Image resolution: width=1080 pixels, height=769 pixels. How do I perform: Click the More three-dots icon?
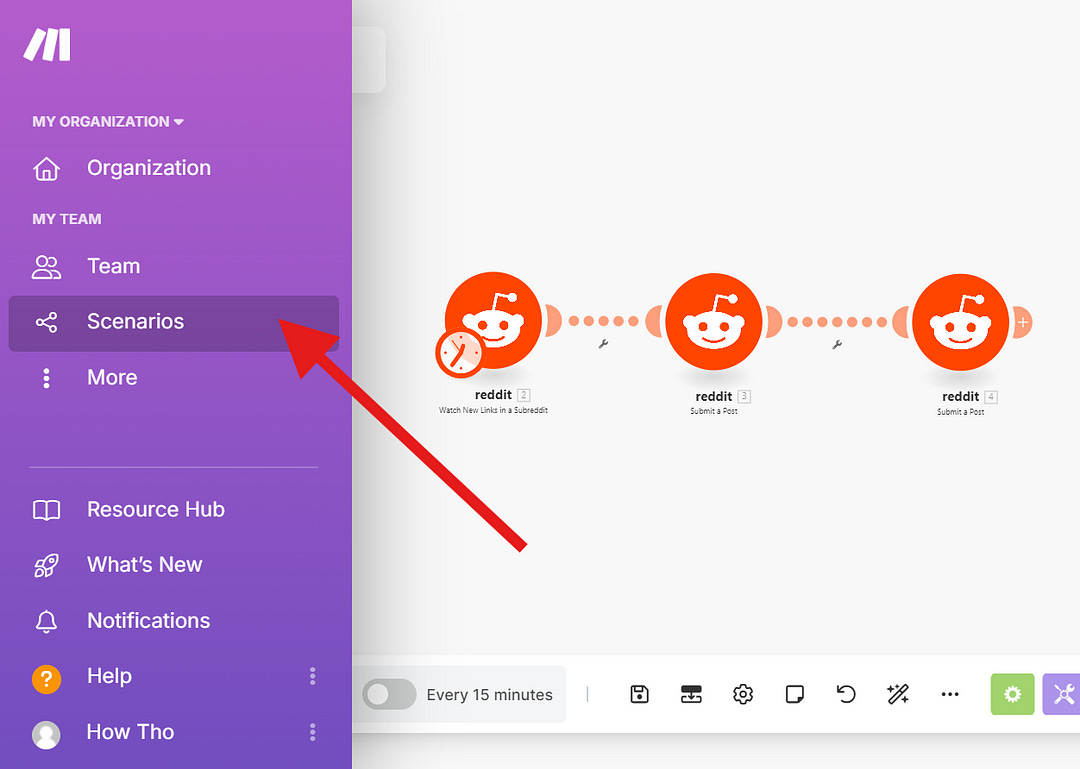point(46,378)
